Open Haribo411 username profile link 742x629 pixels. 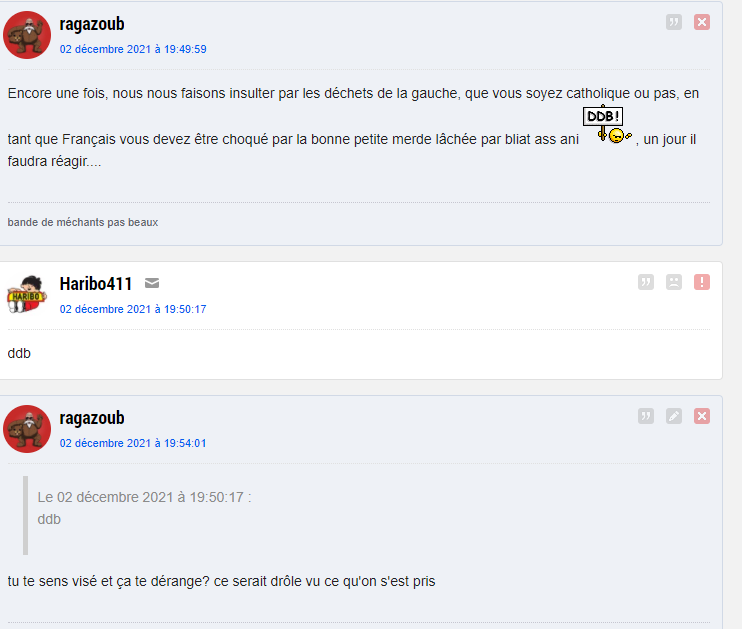click(96, 283)
